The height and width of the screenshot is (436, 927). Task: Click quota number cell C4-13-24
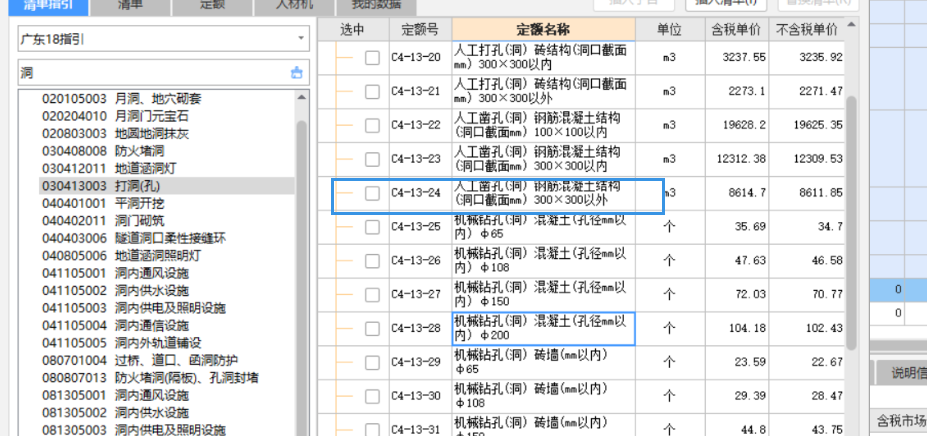pyautogui.click(x=420, y=193)
